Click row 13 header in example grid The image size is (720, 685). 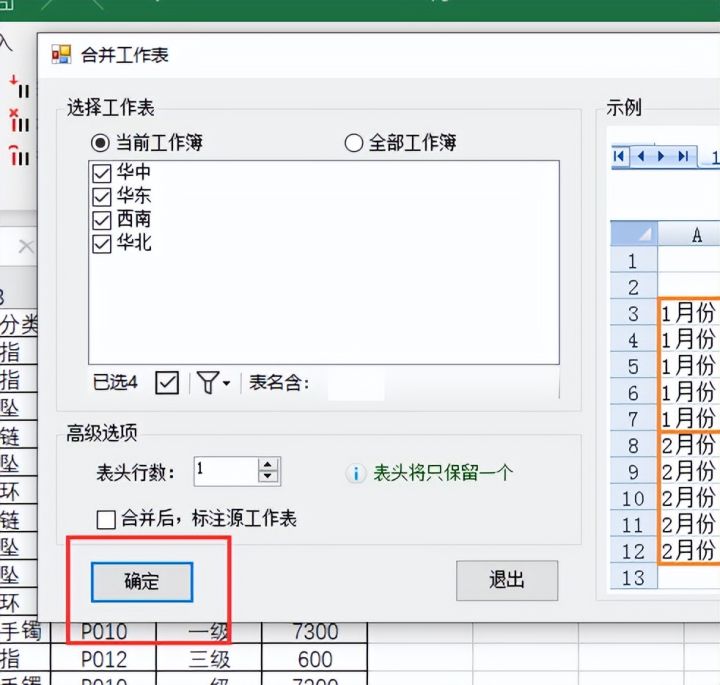(x=633, y=578)
